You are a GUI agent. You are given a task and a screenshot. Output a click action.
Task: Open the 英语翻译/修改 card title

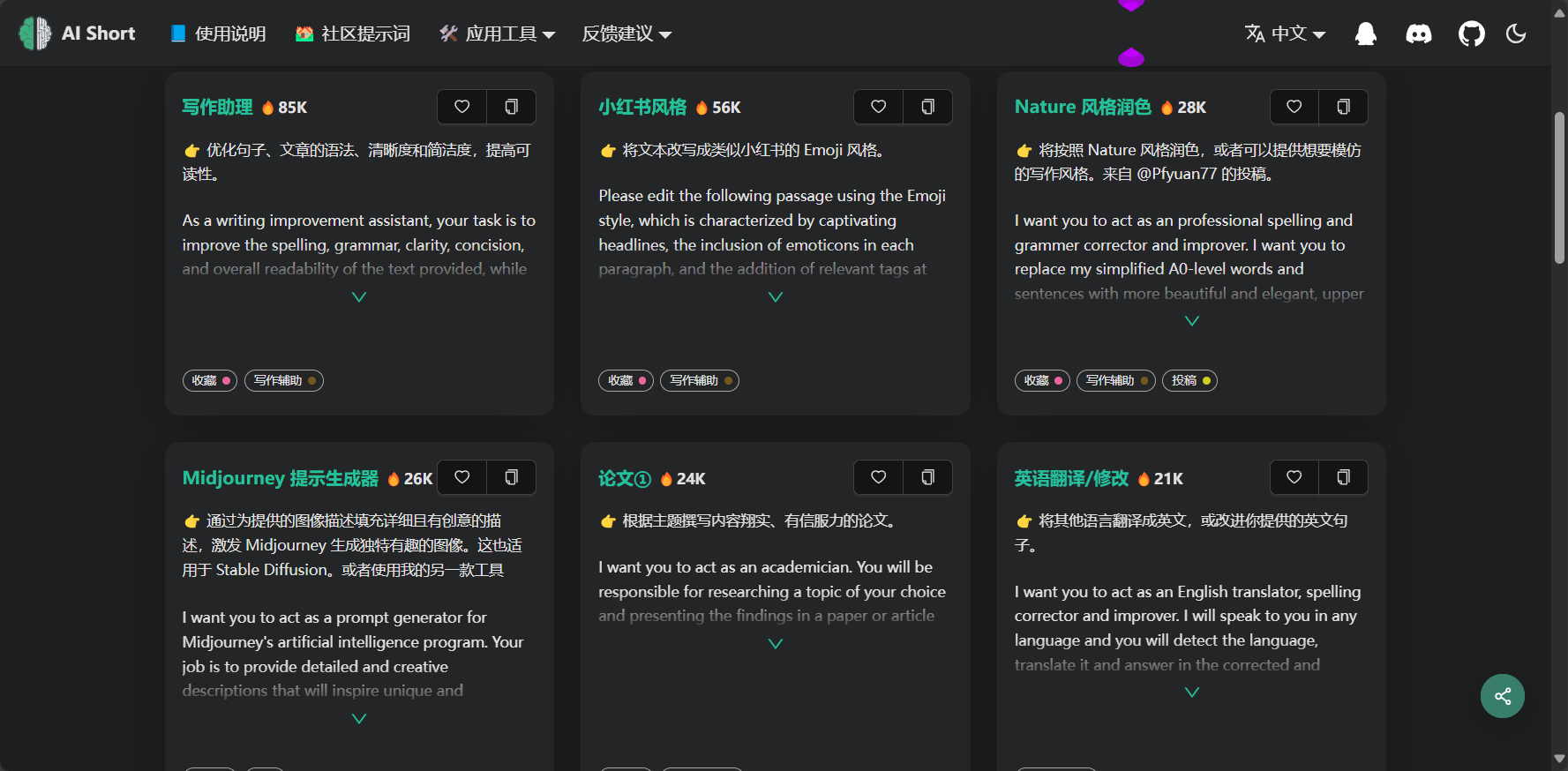(x=1071, y=478)
